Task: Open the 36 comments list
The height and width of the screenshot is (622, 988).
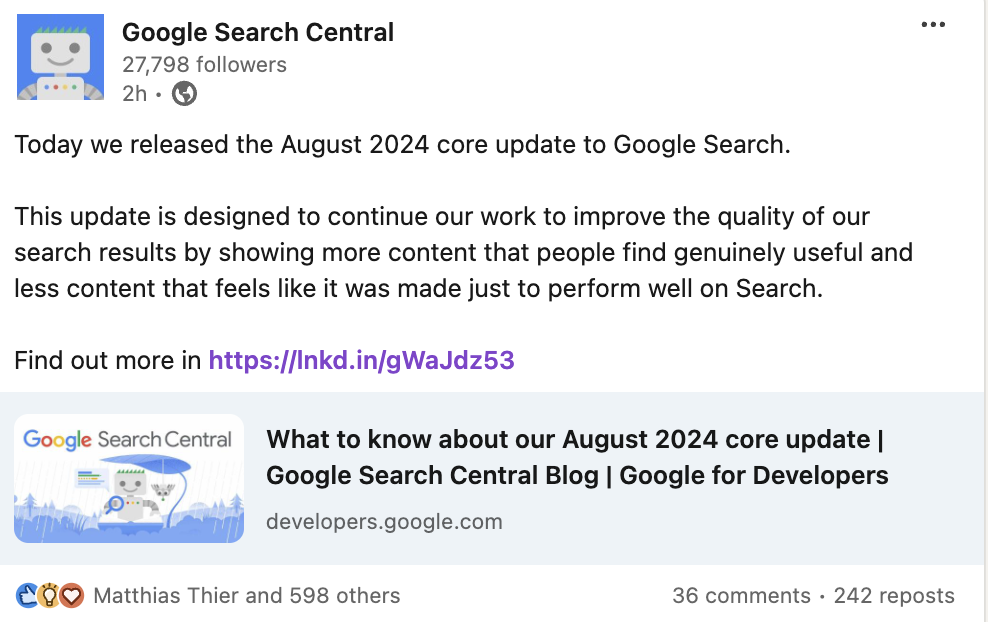Action: tap(743, 595)
